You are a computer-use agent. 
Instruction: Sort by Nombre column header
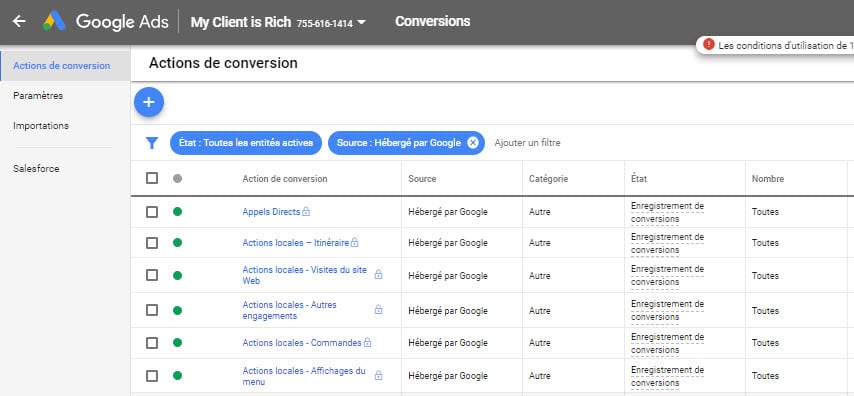(x=768, y=179)
